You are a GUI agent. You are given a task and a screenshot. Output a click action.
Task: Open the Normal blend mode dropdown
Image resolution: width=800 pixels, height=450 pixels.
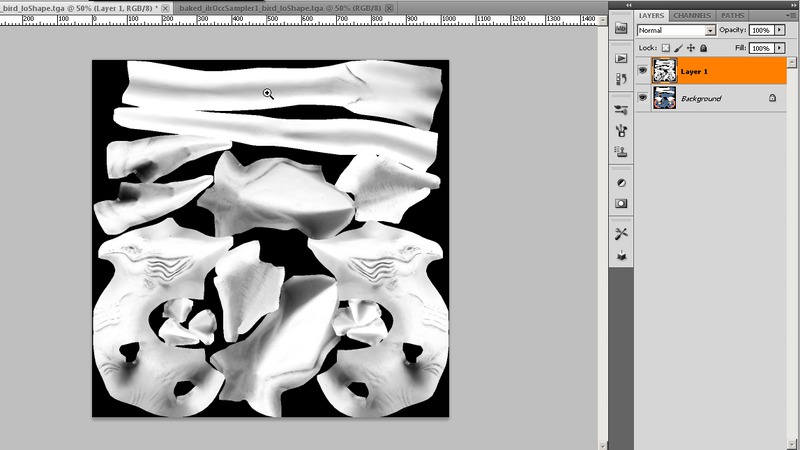tap(675, 31)
